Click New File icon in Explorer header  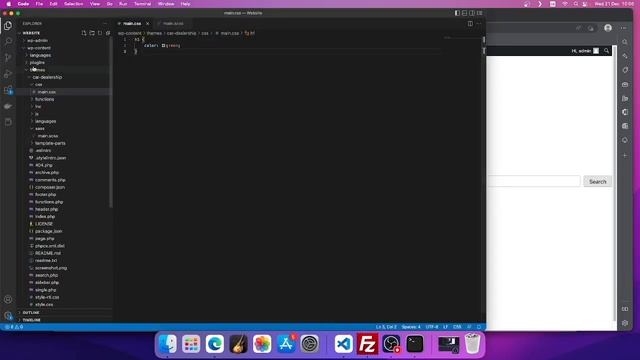pyautogui.click(x=84, y=33)
